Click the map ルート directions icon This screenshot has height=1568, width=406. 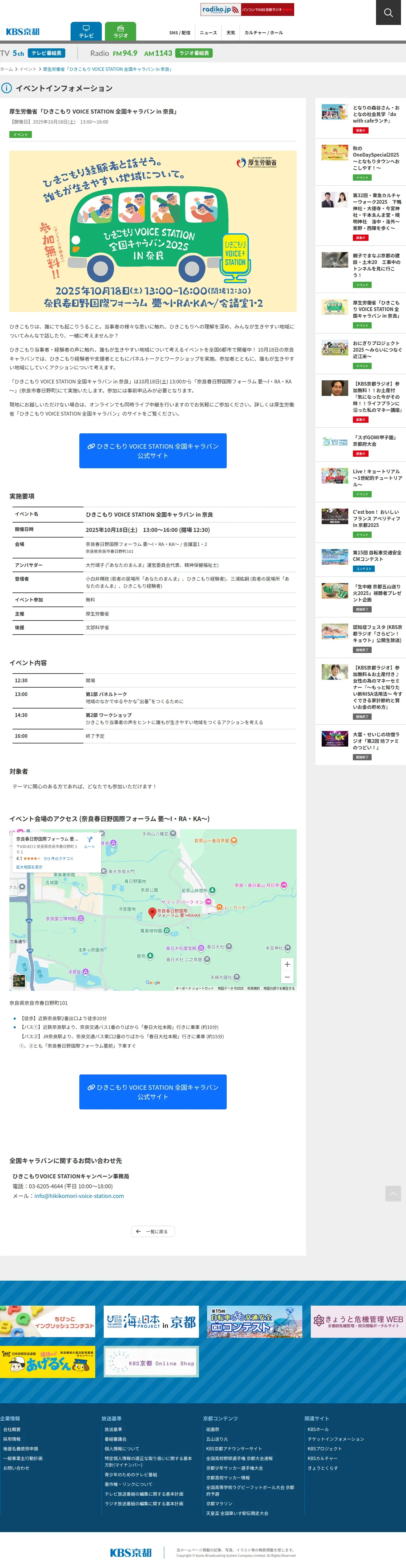90,842
